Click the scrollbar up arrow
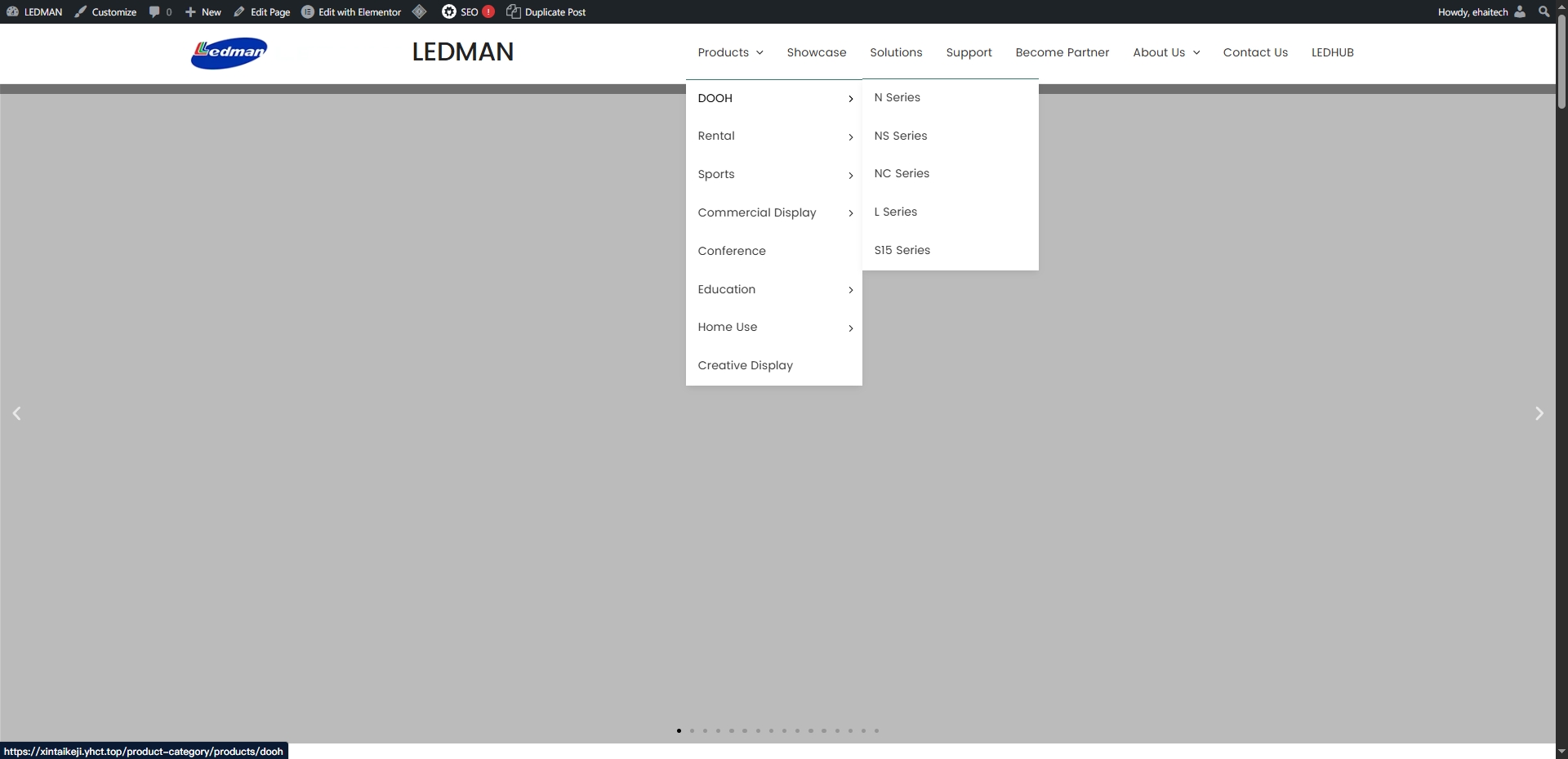The width and height of the screenshot is (1568, 759). tap(1561, 7)
